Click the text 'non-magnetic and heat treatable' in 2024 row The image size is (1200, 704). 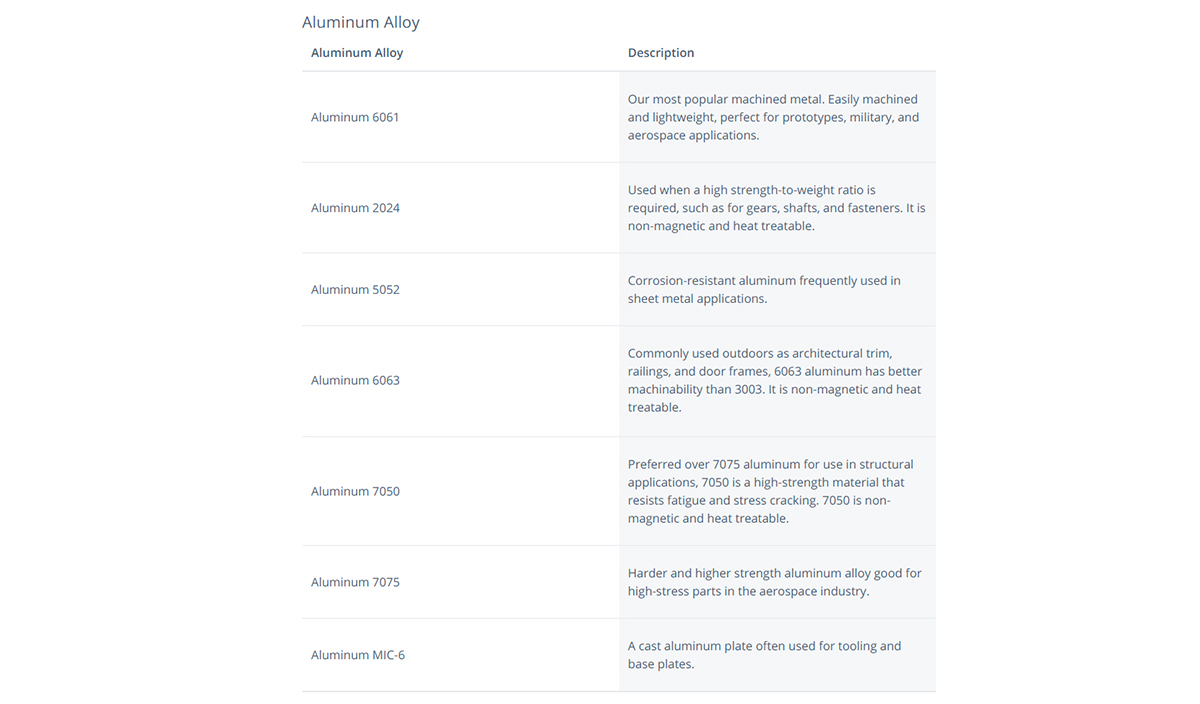(720, 227)
